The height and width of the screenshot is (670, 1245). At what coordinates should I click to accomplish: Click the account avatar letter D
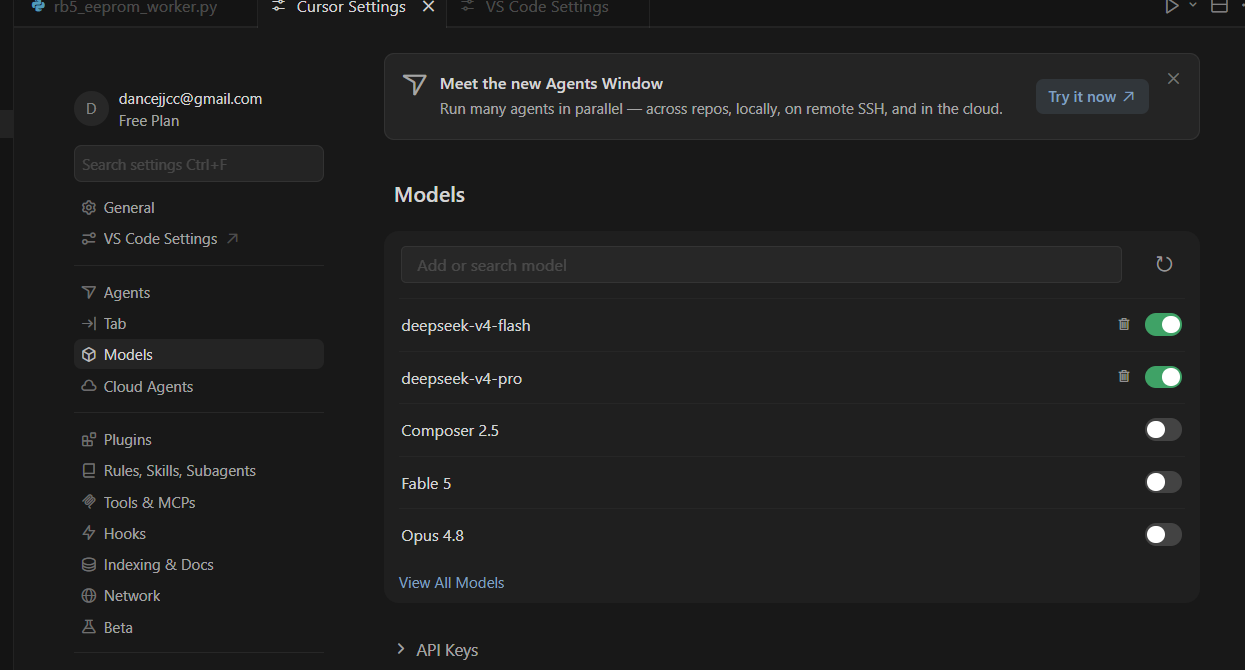coord(91,109)
